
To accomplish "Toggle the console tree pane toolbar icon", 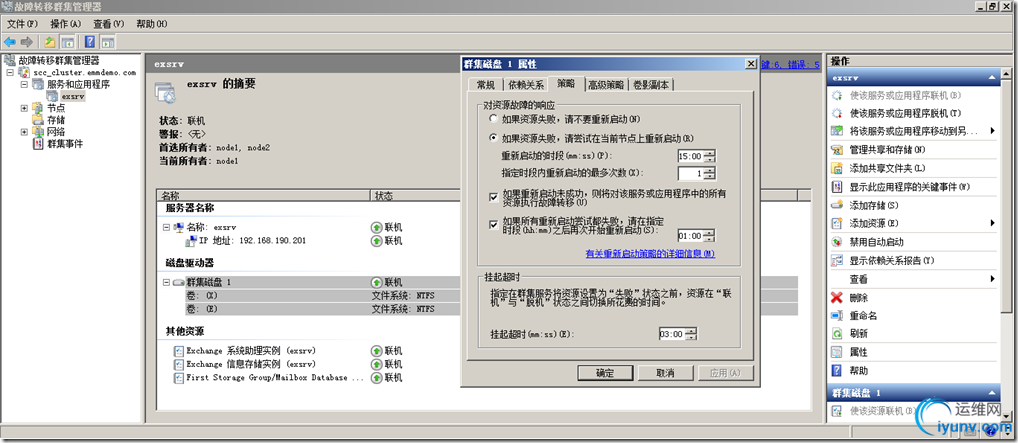I will (x=67, y=42).
